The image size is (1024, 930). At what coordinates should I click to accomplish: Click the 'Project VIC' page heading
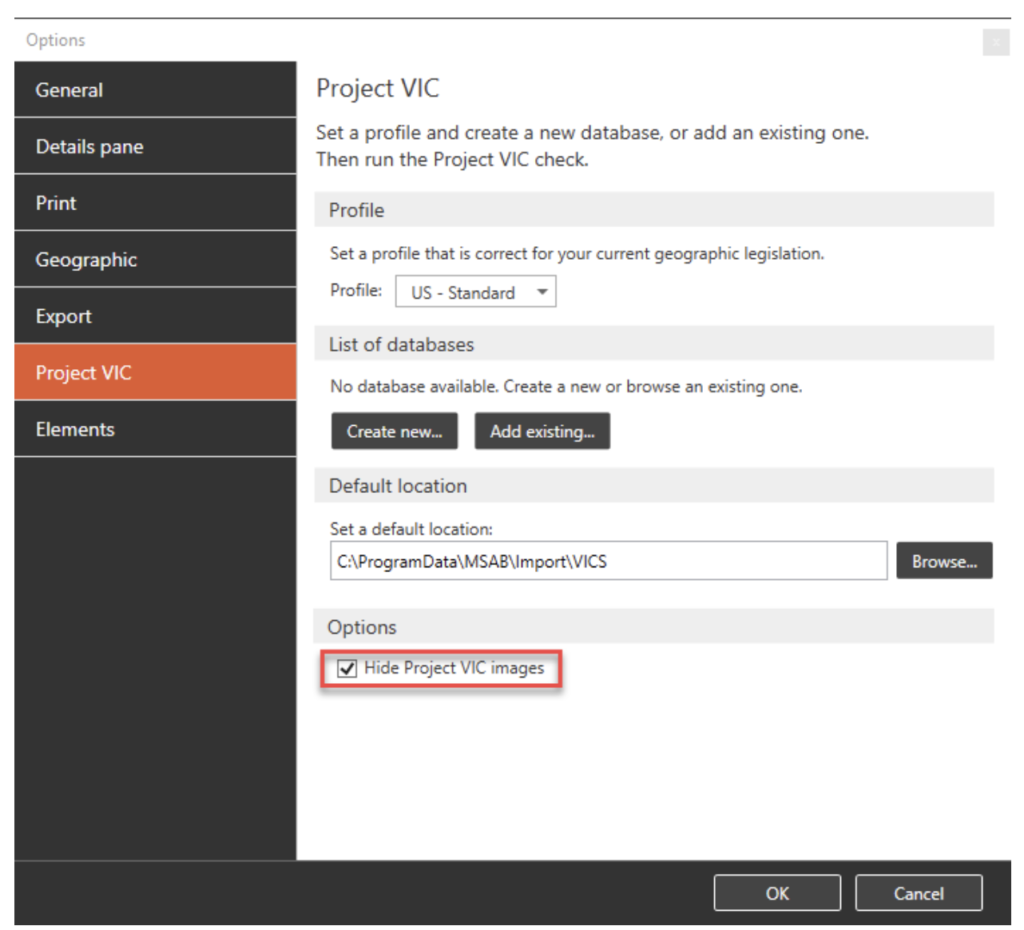377,88
